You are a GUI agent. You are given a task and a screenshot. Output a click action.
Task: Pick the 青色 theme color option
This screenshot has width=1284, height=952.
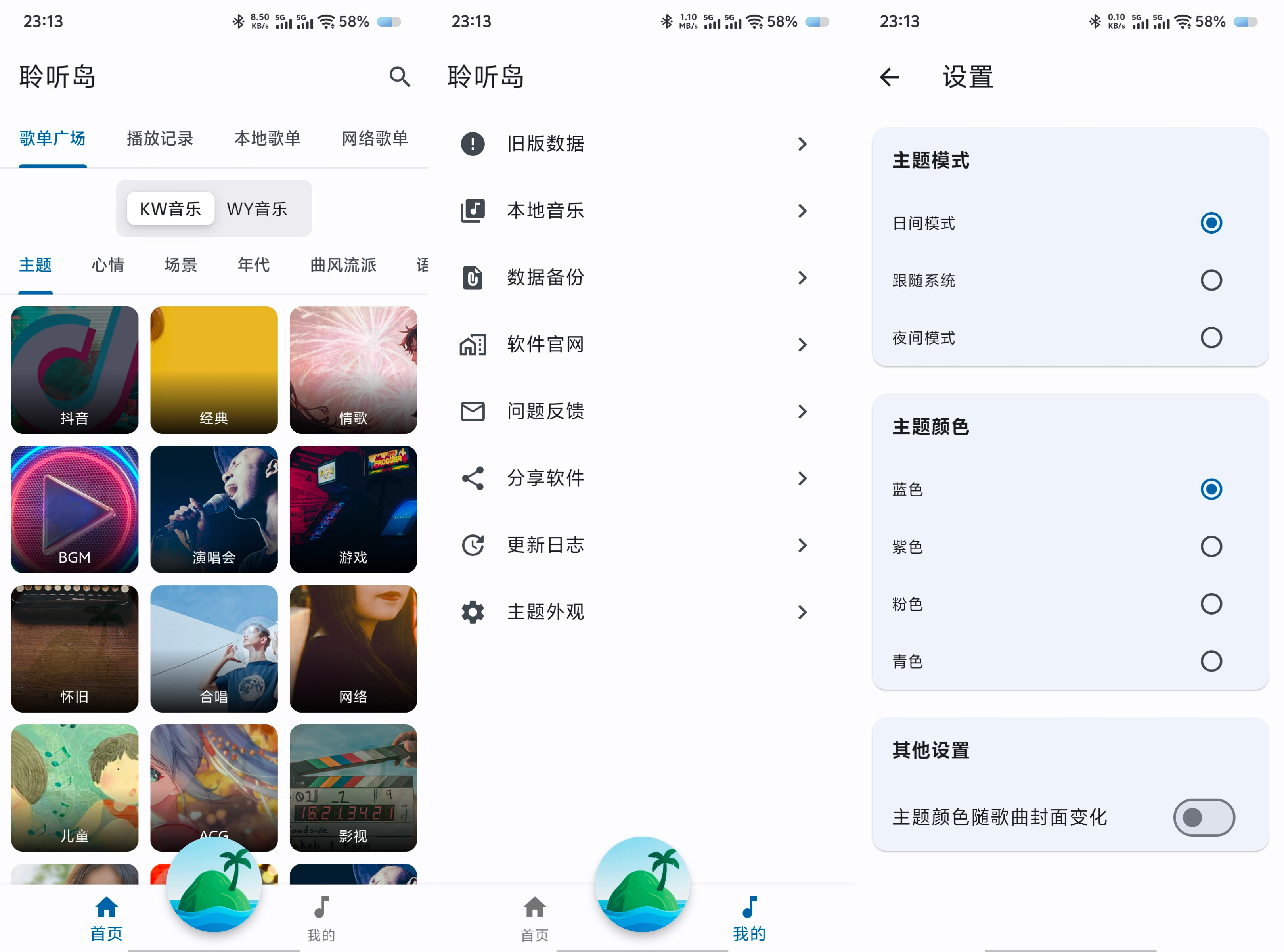click(x=1212, y=661)
